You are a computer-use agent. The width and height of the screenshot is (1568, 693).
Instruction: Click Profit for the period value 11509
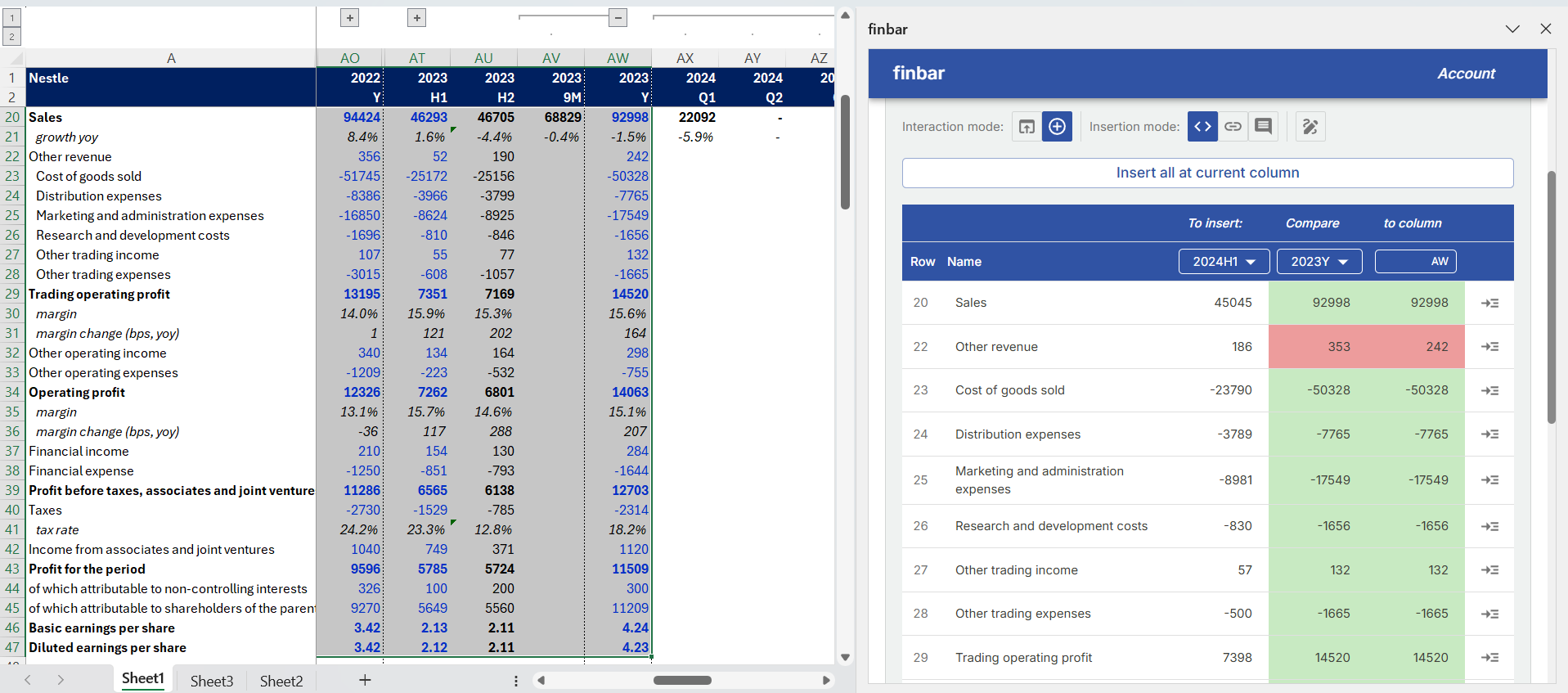coord(618,569)
